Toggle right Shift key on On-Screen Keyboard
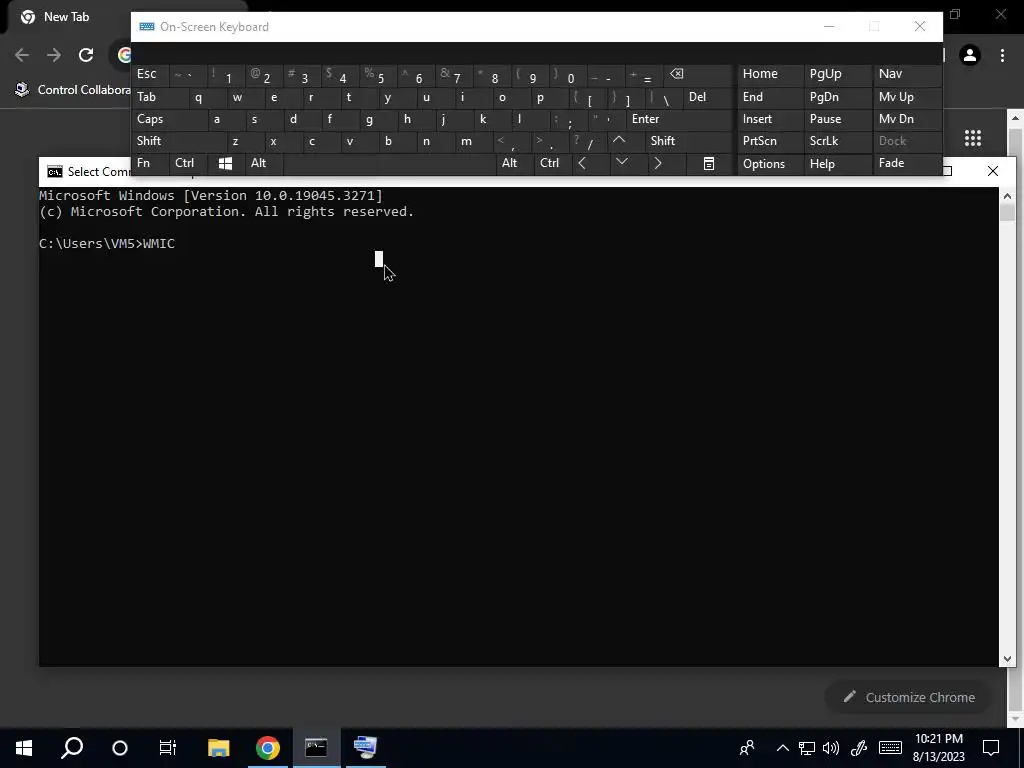The width and height of the screenshot is (1024, 768). pos(689,141)
